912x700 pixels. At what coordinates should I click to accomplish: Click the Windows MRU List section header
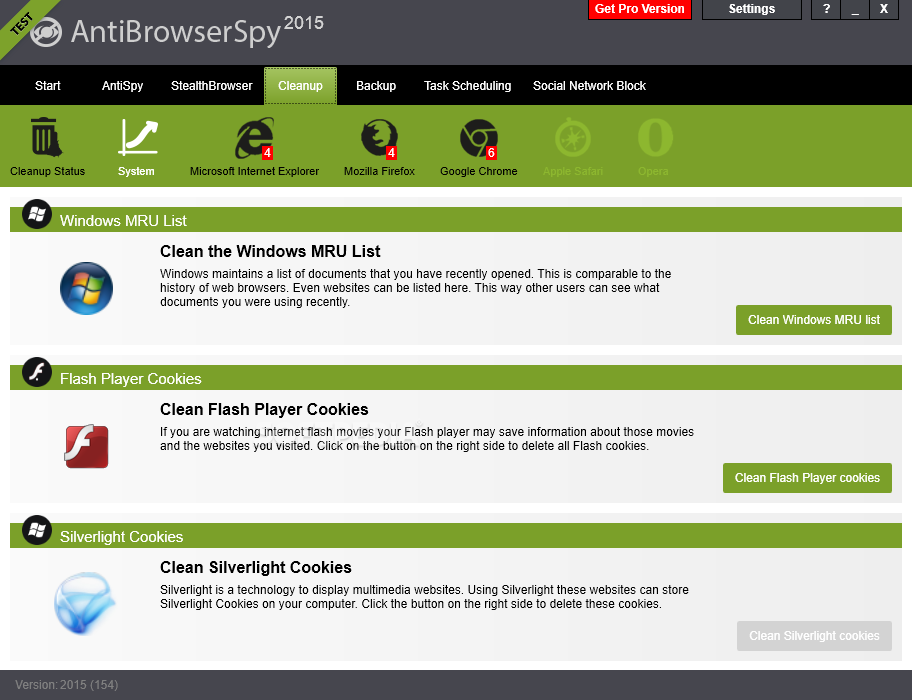(x=456, y=220)
